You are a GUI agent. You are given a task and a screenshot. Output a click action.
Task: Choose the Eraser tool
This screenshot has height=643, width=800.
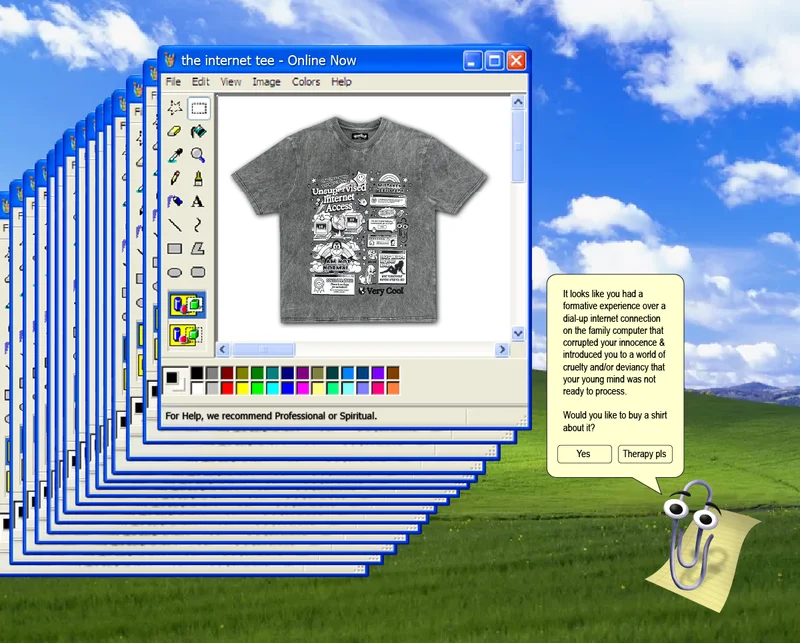tap(175, 131)
